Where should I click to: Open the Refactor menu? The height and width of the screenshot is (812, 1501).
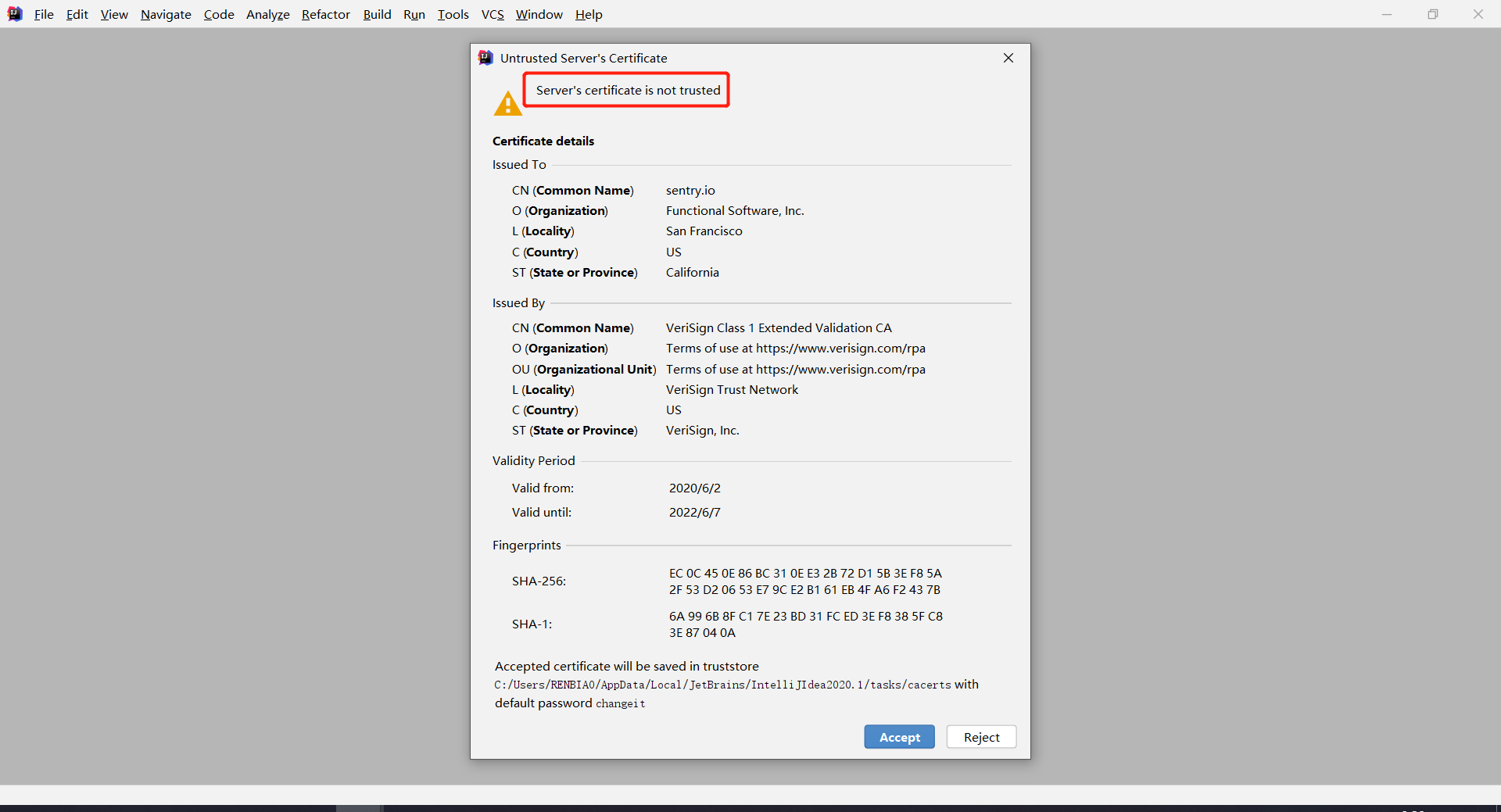tap(325, 14)
